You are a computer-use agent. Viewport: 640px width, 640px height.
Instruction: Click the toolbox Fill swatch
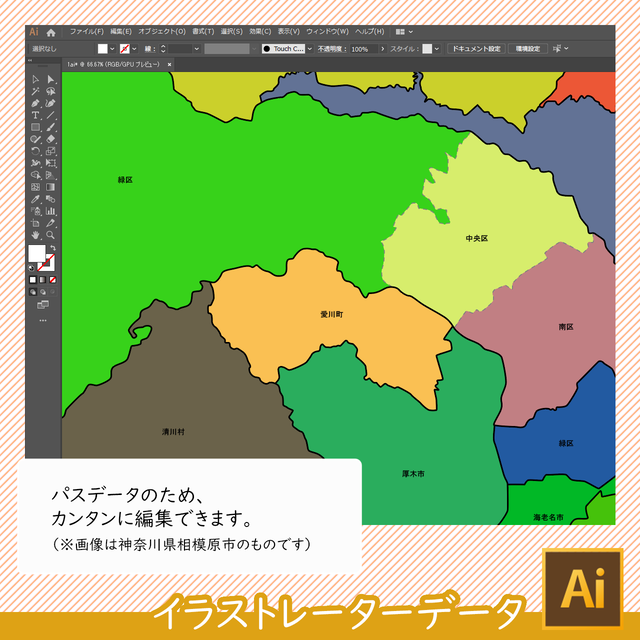(37, 253)
